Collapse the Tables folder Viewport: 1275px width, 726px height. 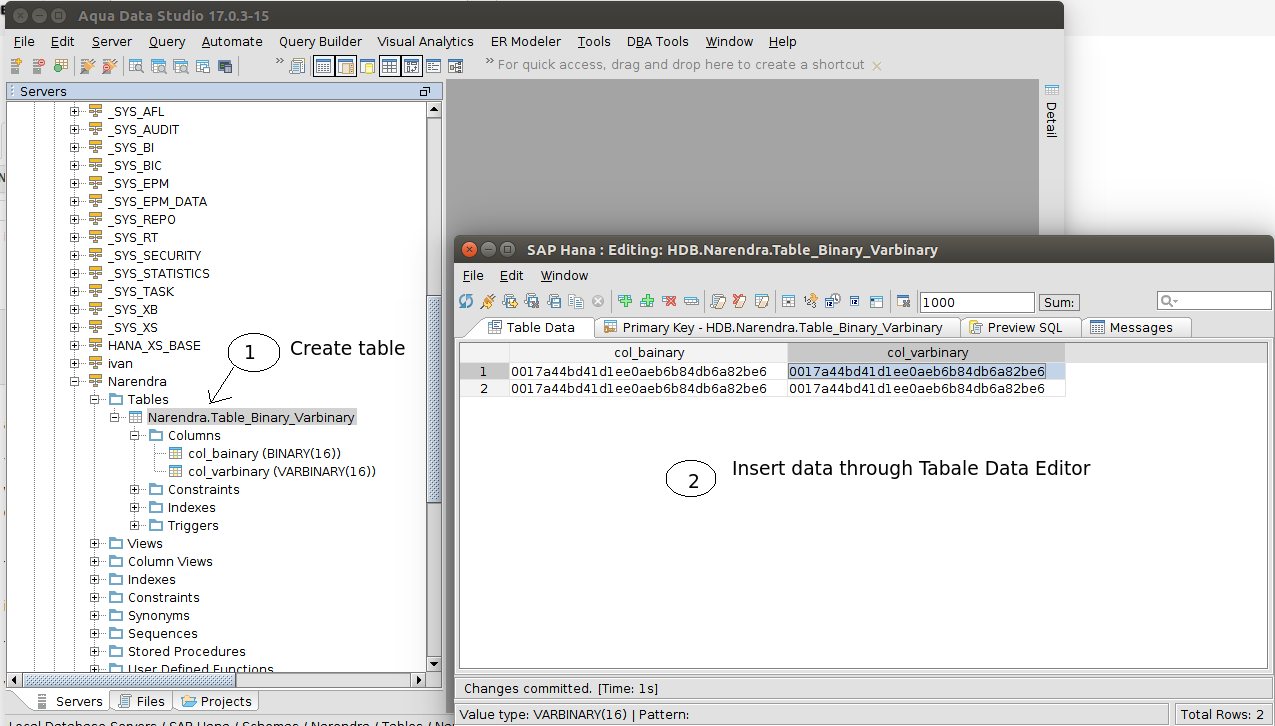tap(95, 400)
